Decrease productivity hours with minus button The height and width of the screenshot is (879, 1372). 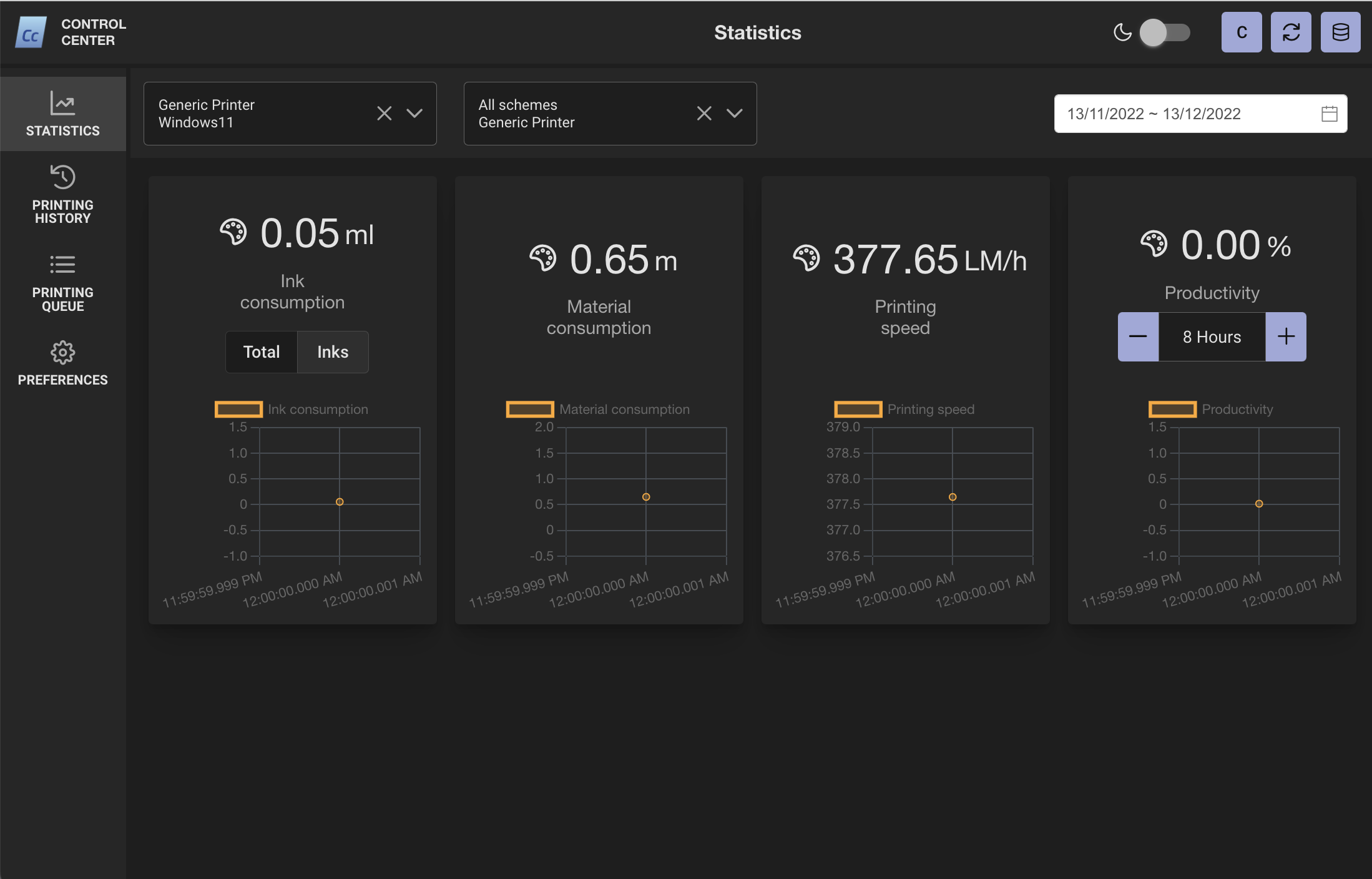pos(1138,337)
